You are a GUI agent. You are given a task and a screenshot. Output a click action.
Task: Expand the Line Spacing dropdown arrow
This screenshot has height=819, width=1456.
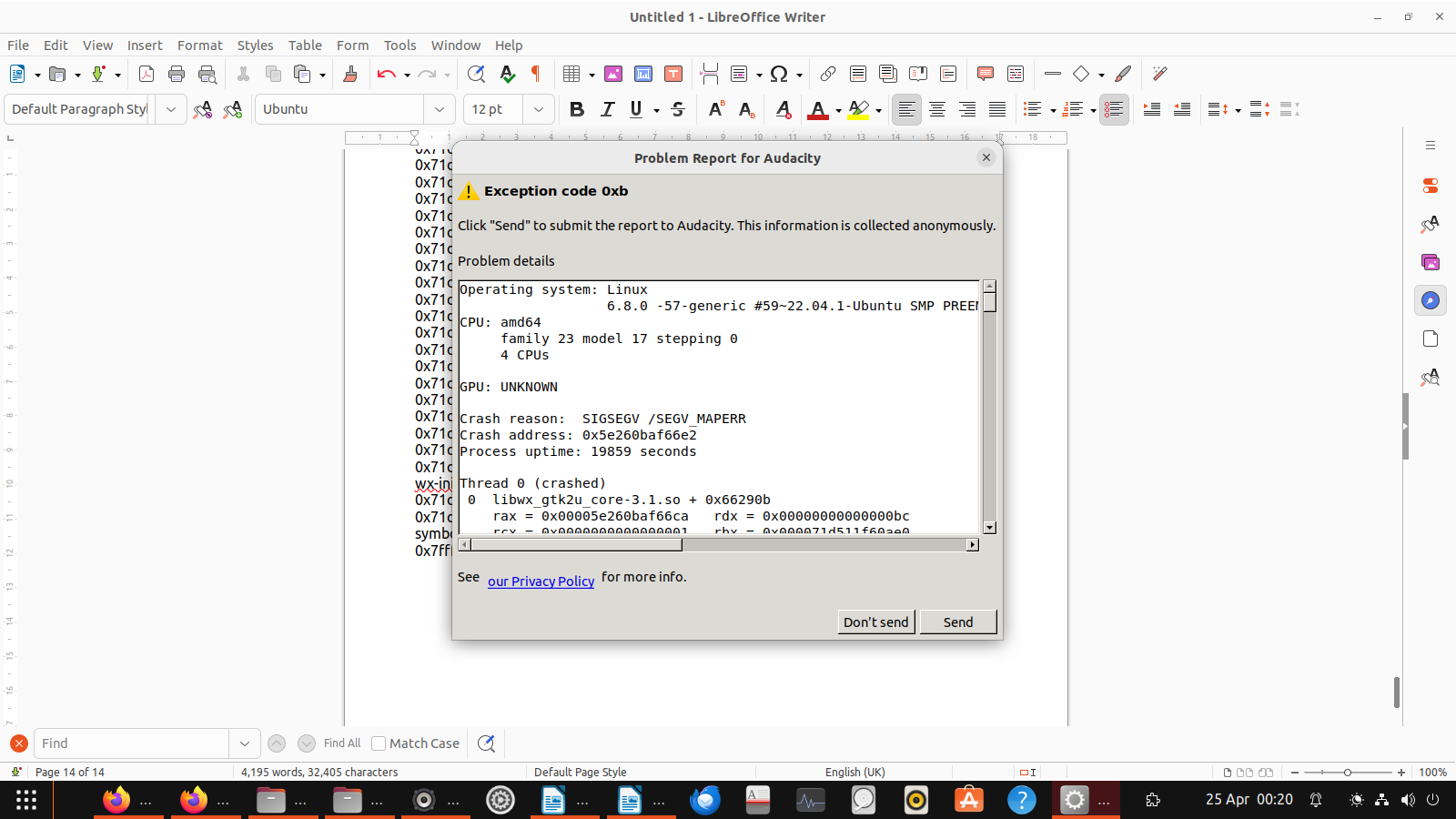coord(1238,110)
